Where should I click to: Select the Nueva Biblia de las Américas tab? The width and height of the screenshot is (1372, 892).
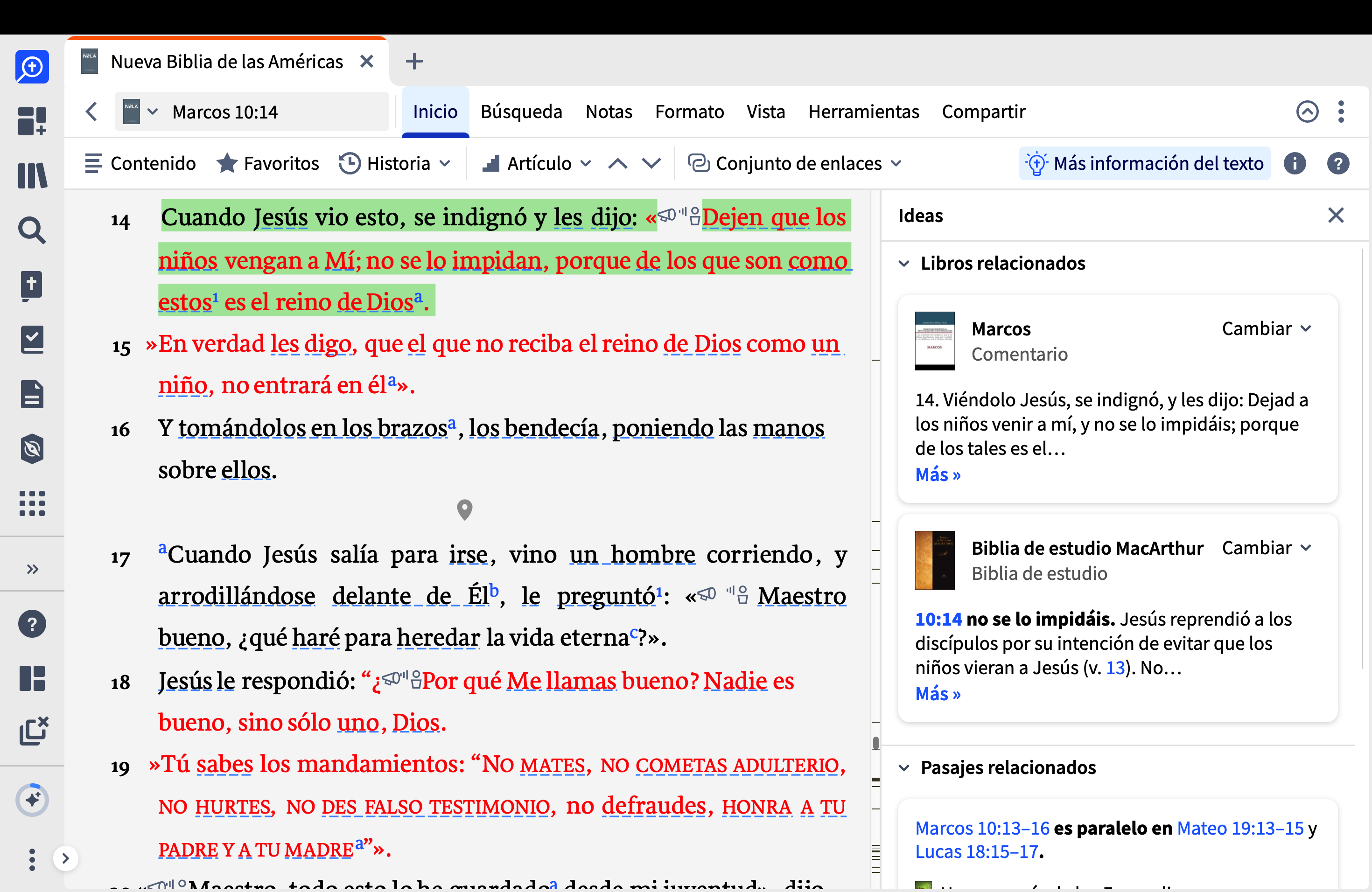pyautogui.click(x=226, y=62)
